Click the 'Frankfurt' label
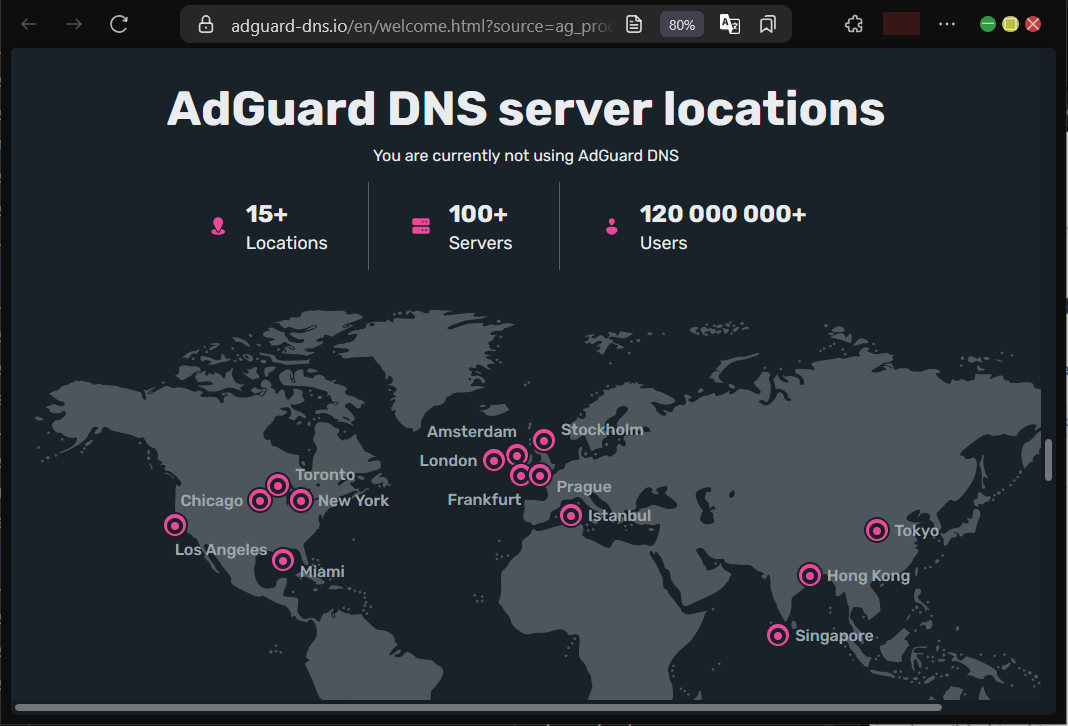The height and width of the screenshot is (726, 1068). coord(484,500)
